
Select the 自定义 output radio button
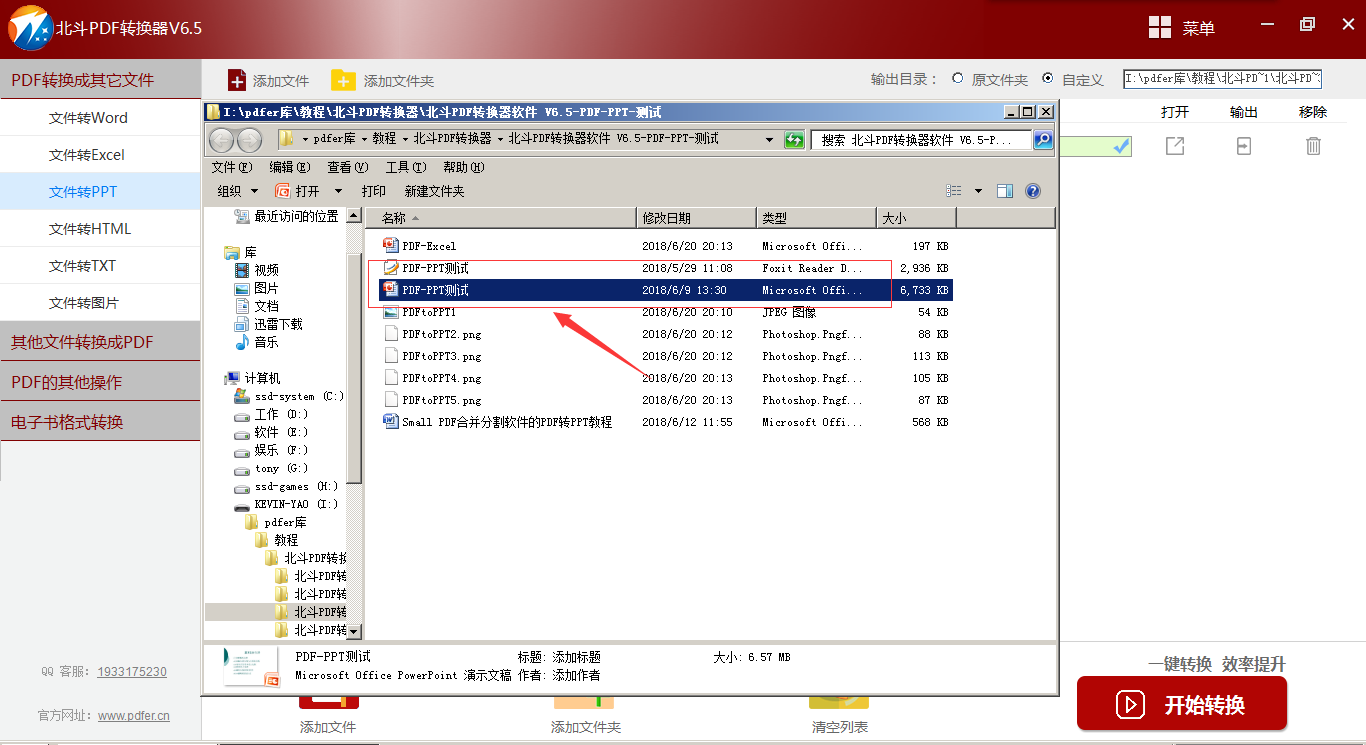pos(1048,78)
